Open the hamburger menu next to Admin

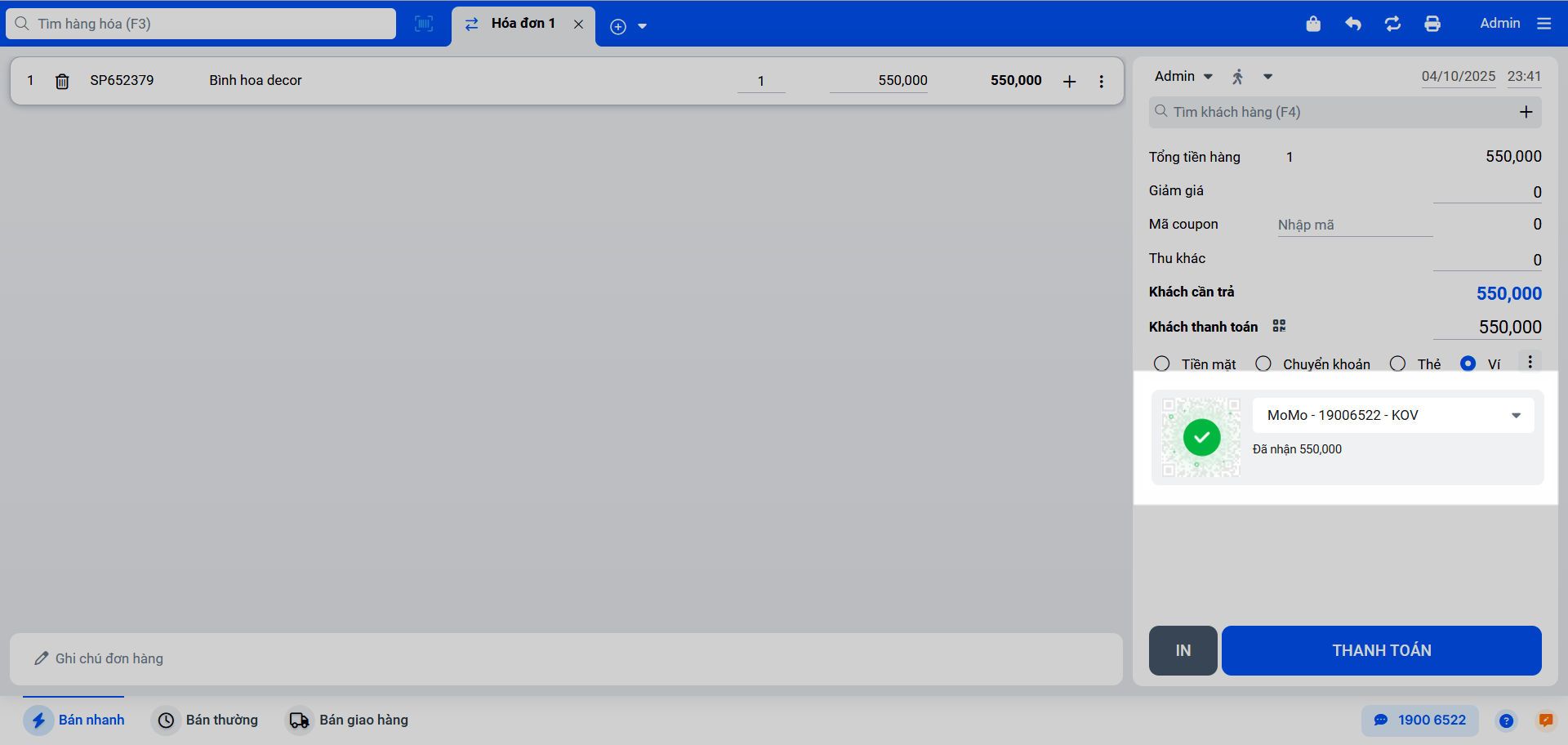point(1543,24)
